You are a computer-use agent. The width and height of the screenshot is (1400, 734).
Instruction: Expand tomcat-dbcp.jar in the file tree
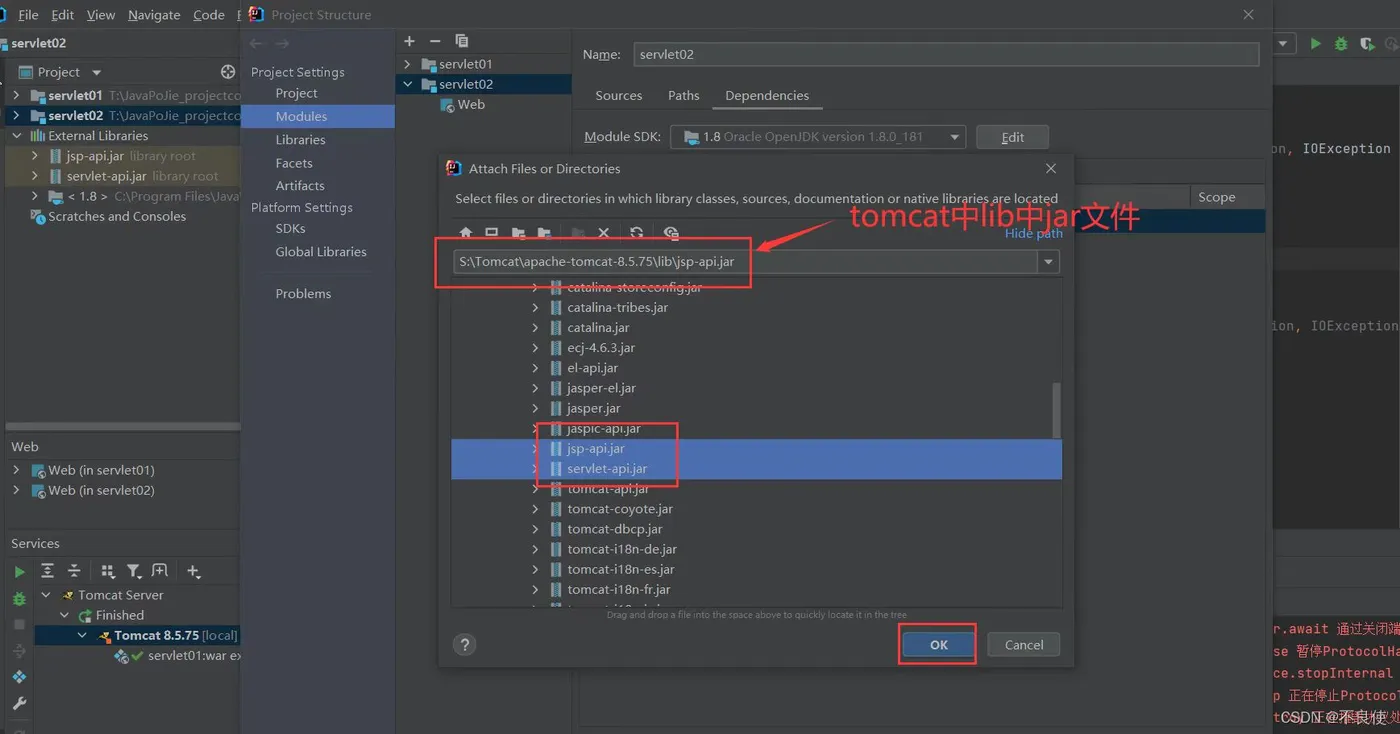(535, 529)
